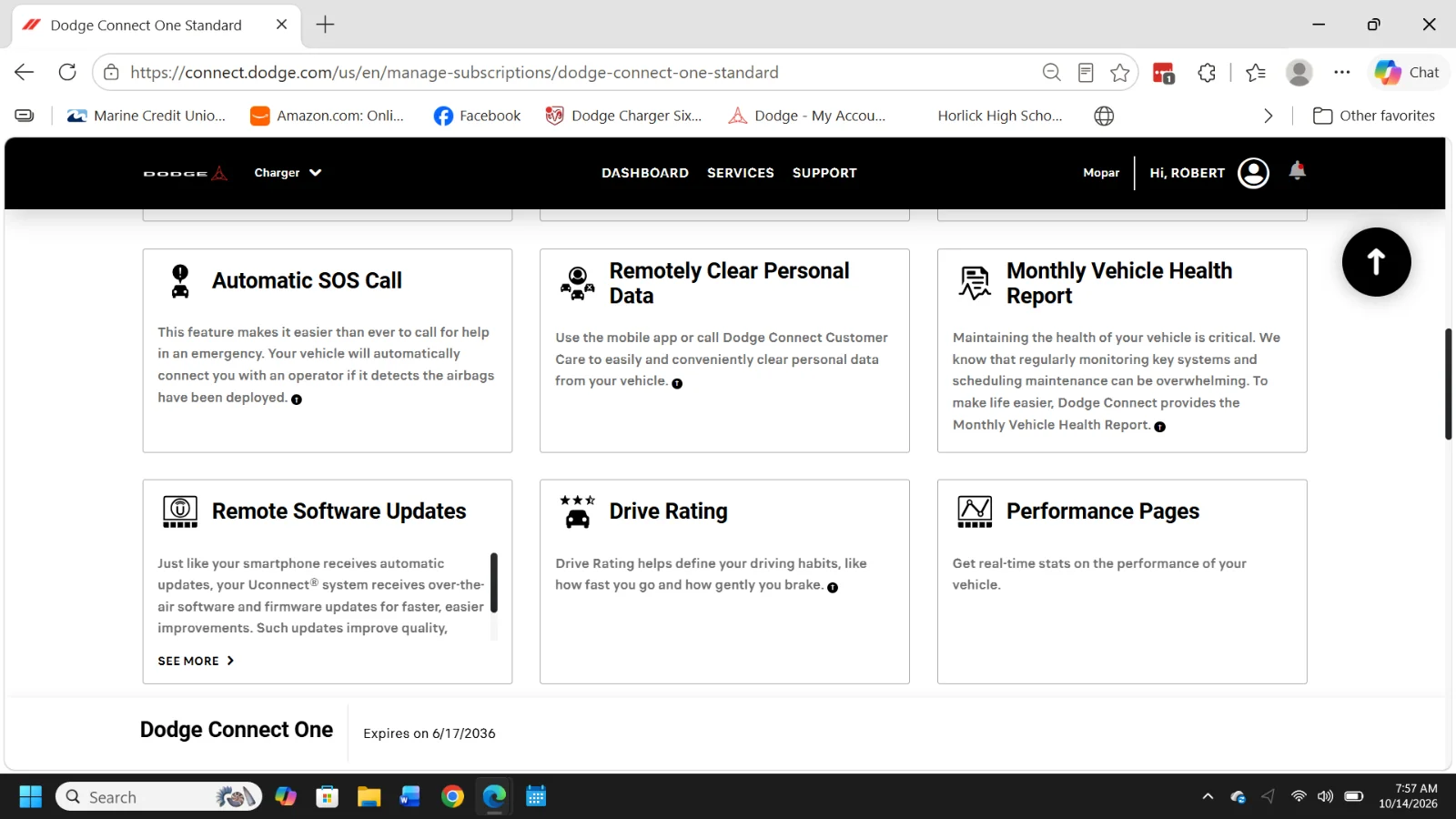Open the SERVICES menu
Image resolution: width=1456 pixels, height=819 pixels.
[741, 173]
